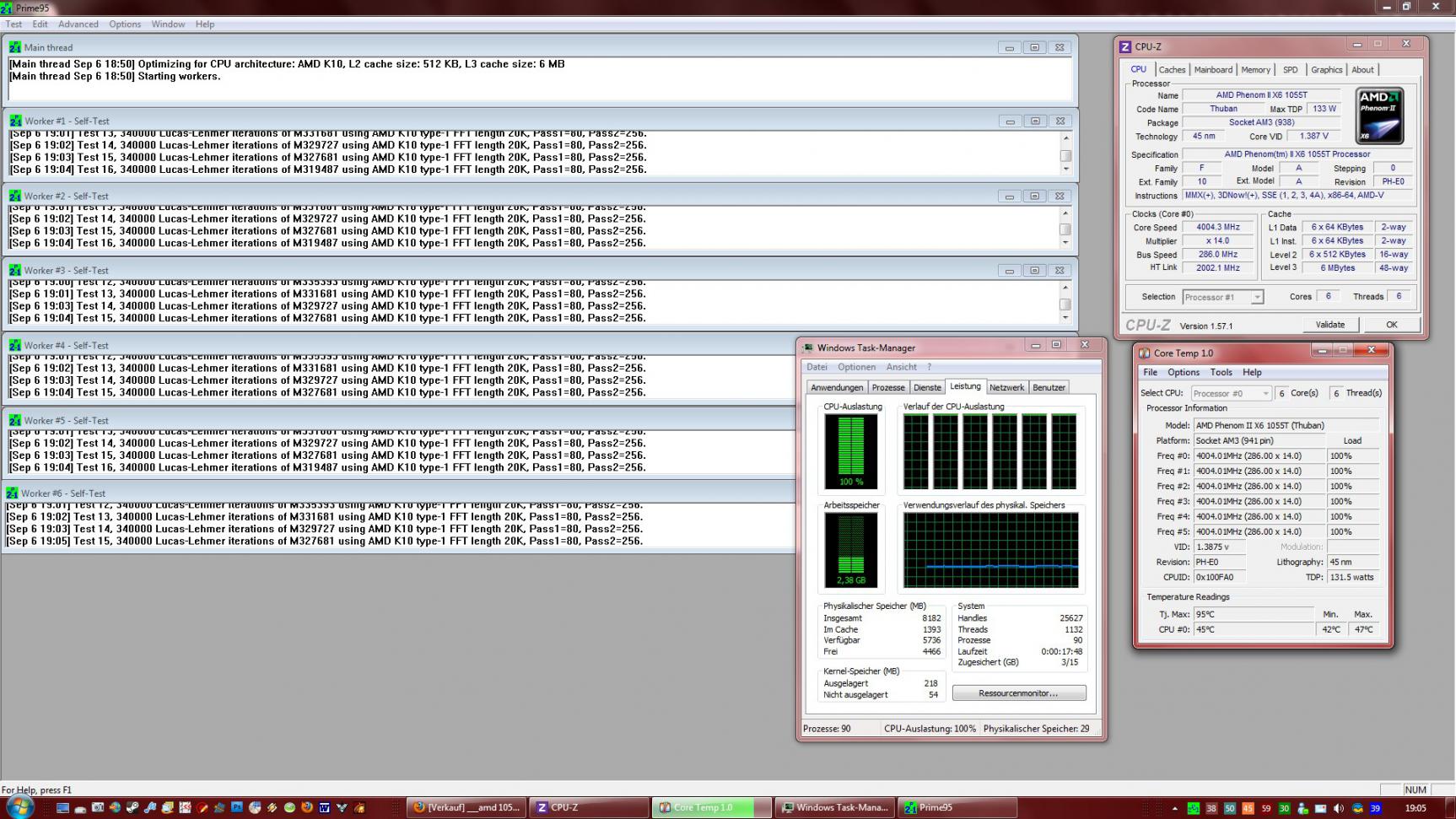
Task: Click the Prime95 icon on Main thread title bar
Action: 15,47
